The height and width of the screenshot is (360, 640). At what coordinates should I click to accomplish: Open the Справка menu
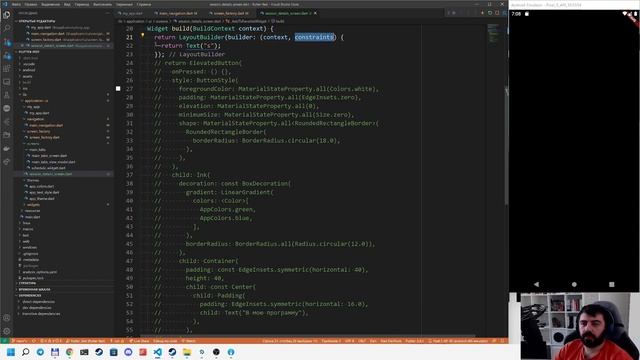143,4
